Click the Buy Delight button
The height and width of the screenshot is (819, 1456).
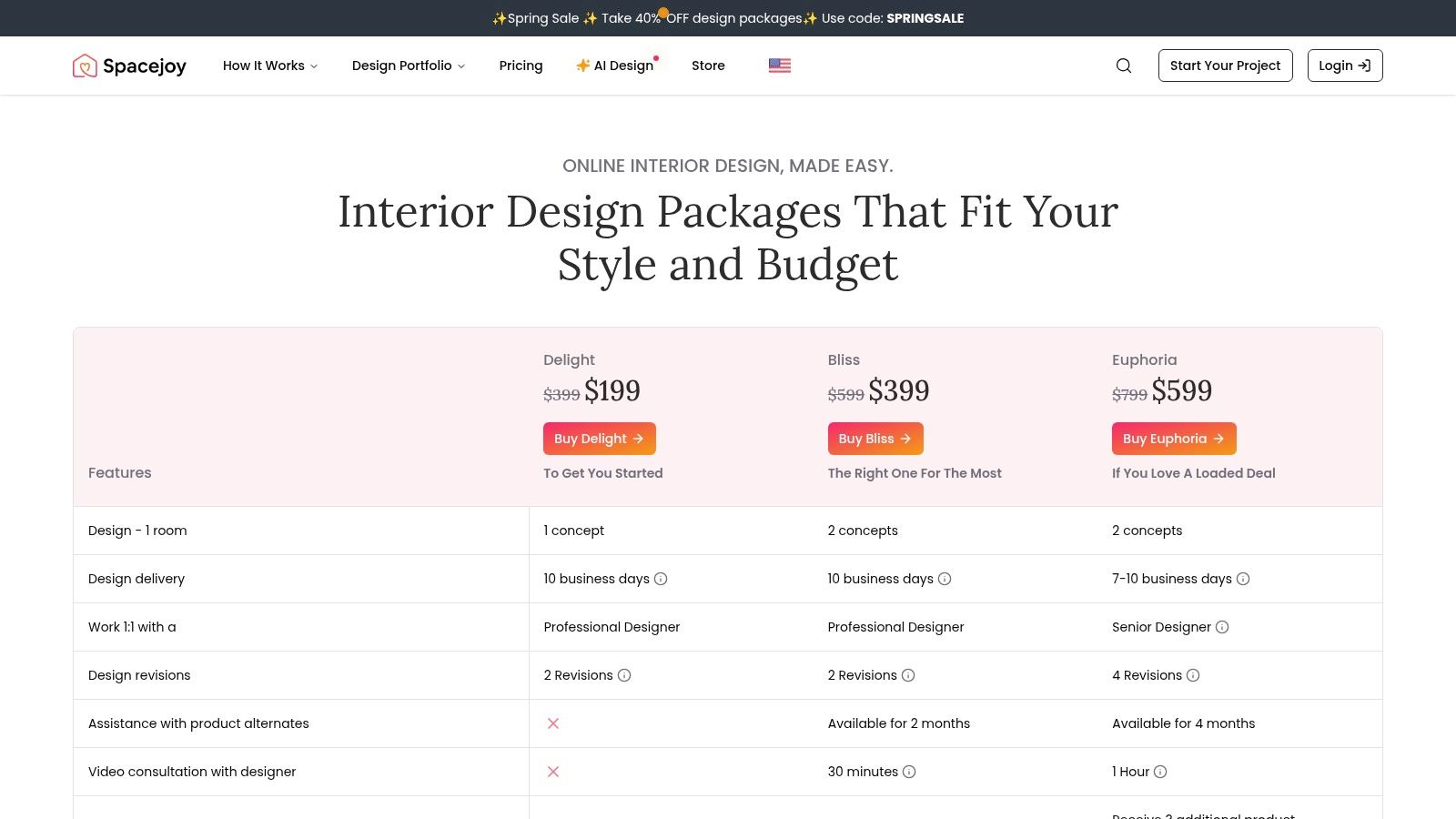599,439
